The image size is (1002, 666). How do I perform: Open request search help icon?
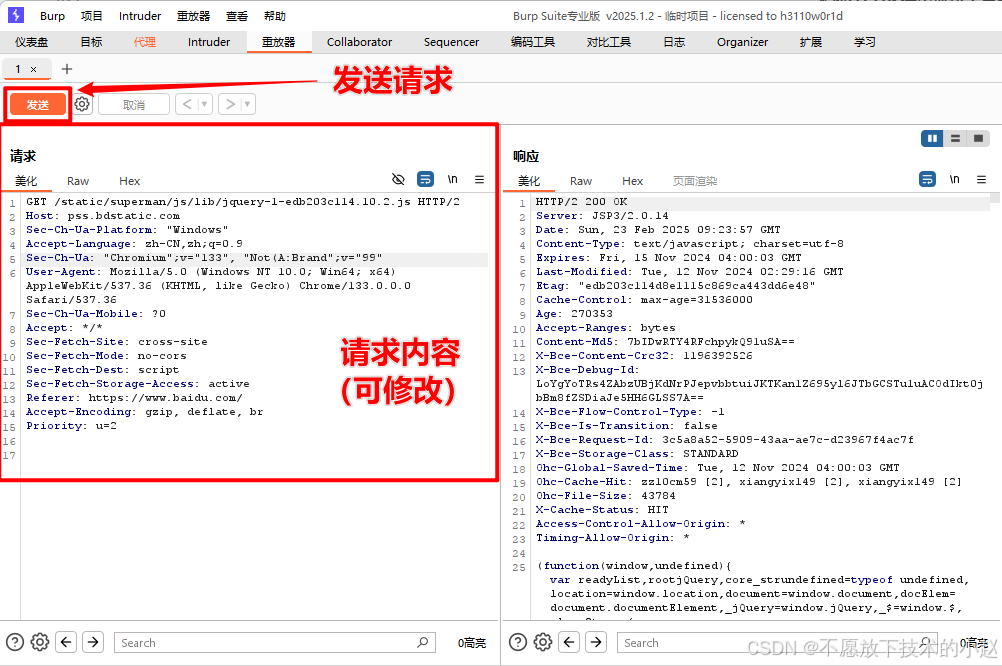pyautogui.click(x=15, y=642)
